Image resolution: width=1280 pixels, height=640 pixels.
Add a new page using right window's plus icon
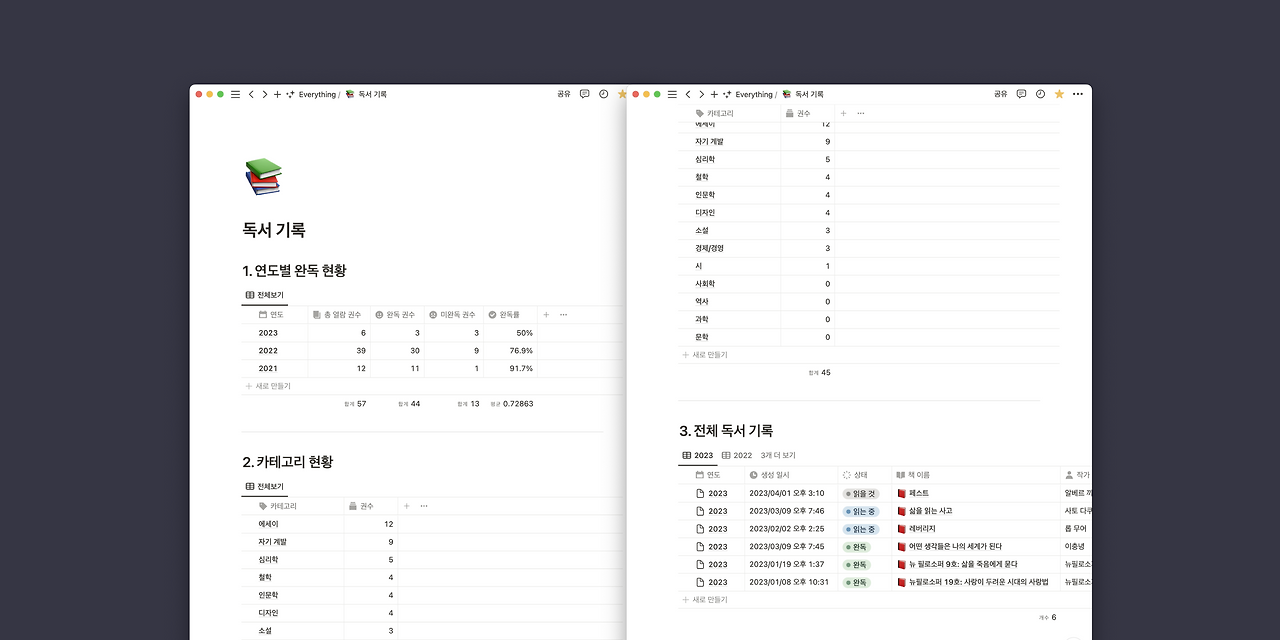tap(715, 94)
